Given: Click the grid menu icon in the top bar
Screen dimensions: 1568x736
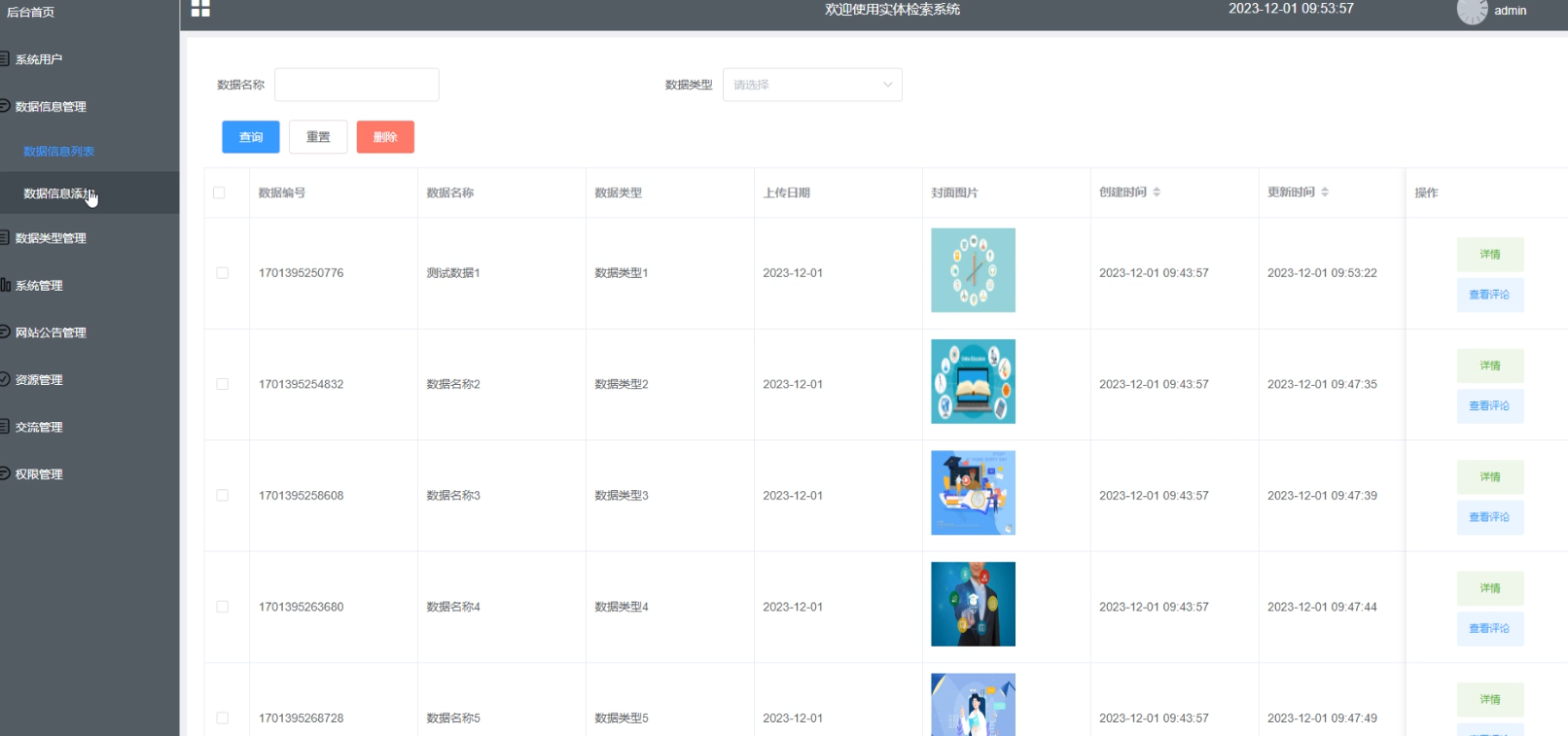Looking at the screenshot, I should click(200, 9).
